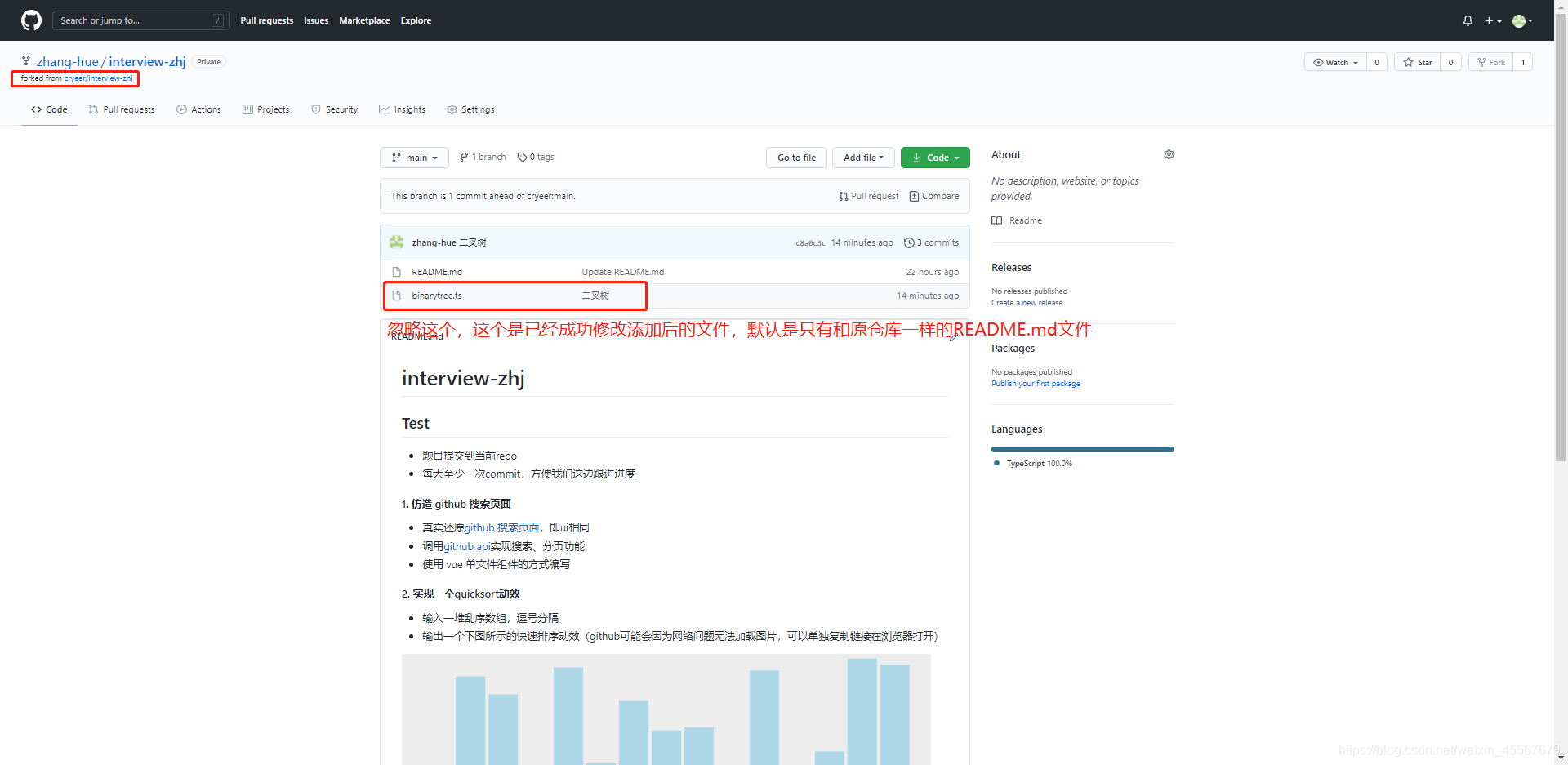Expand the main branch selector
Image resolution: width=1568 pixels, height=765 pixels.
[x=414, y=158]
